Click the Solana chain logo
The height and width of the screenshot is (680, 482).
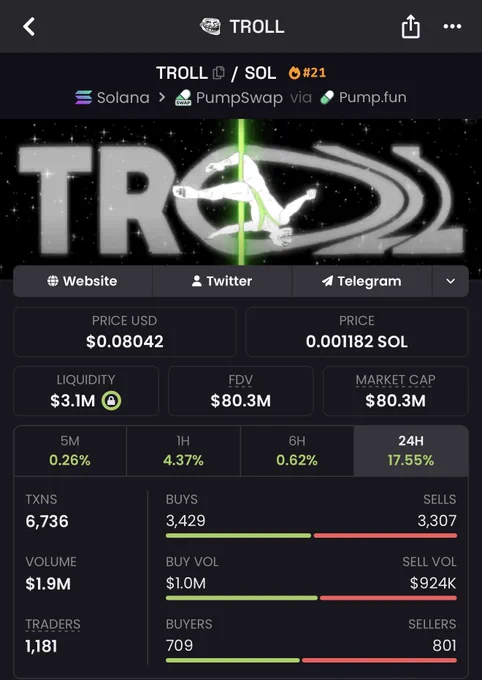click(83, 98)
